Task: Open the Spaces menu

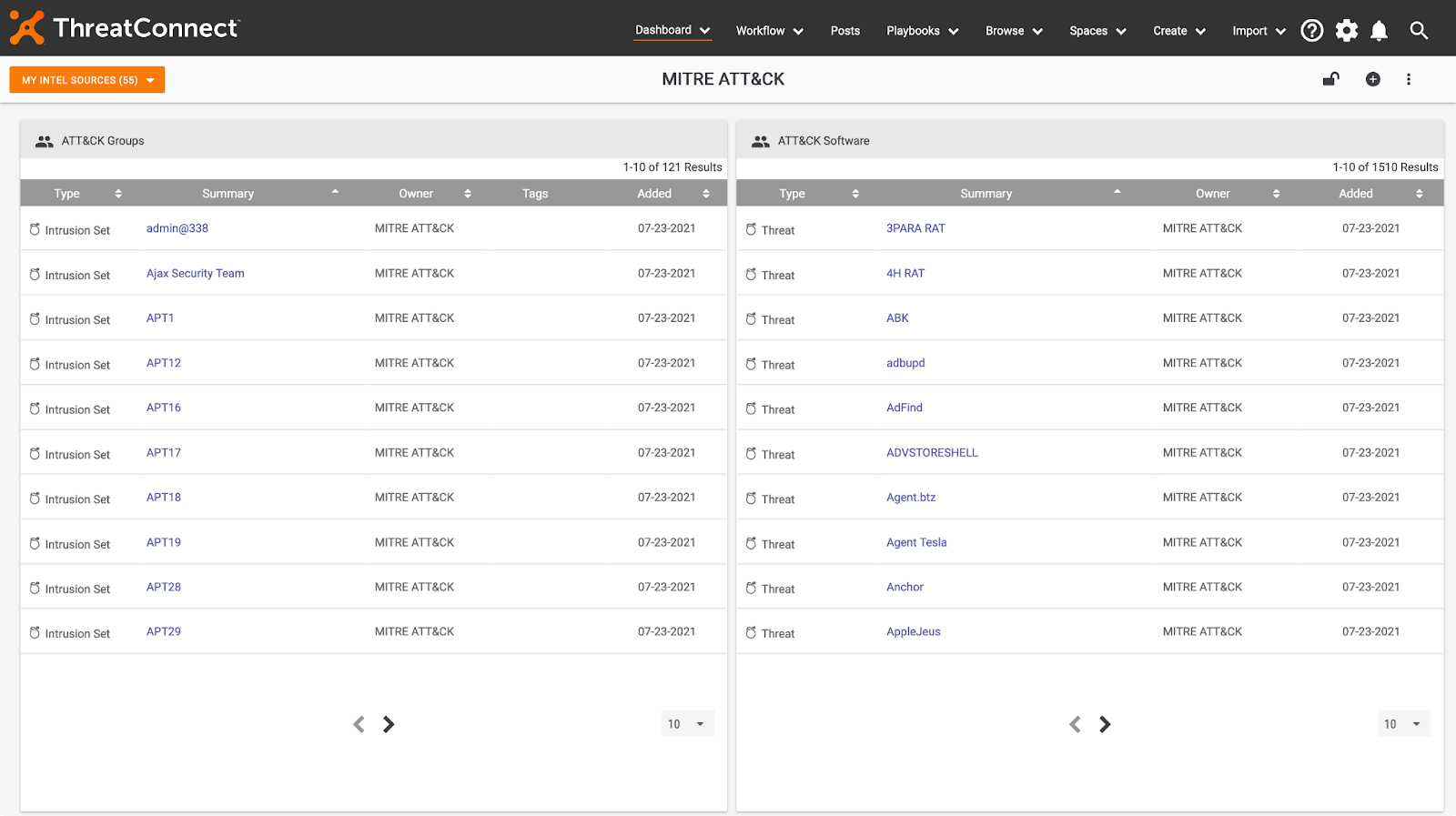Action: [1097, 31]
